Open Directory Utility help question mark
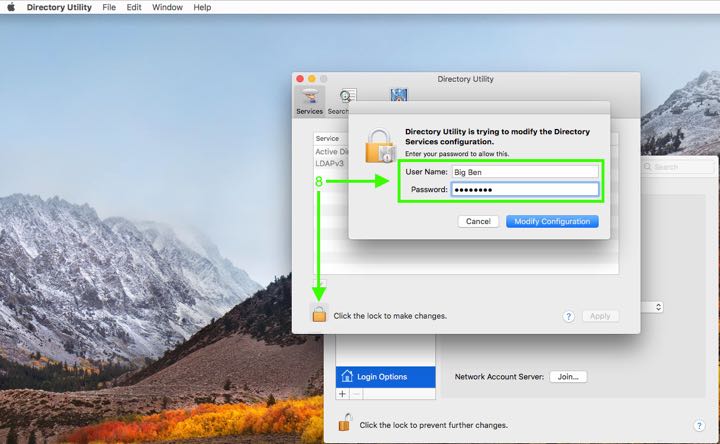This screenshot has width=720, height=444. (x=568, y=316)
